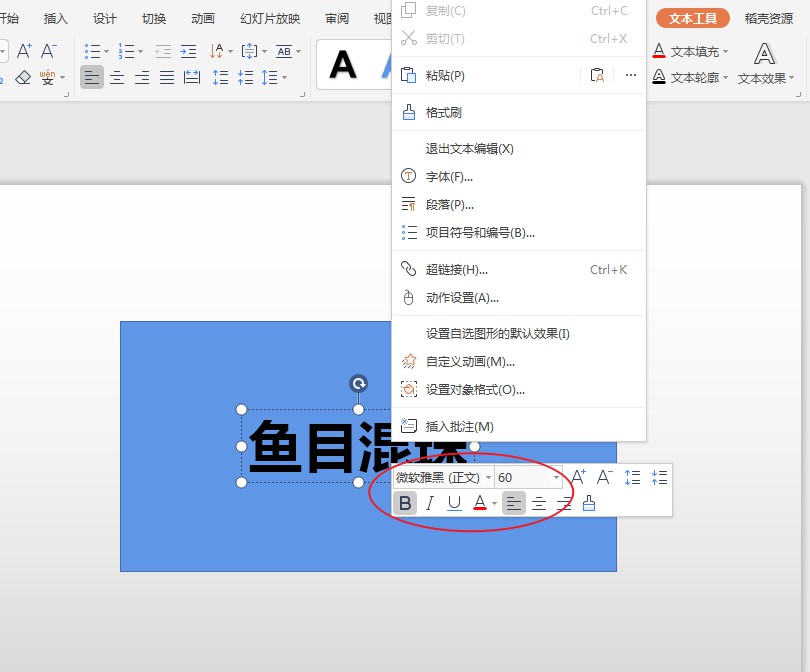
Task: Click the clear formatting eraser icon
Action: (x=22, y=78)
